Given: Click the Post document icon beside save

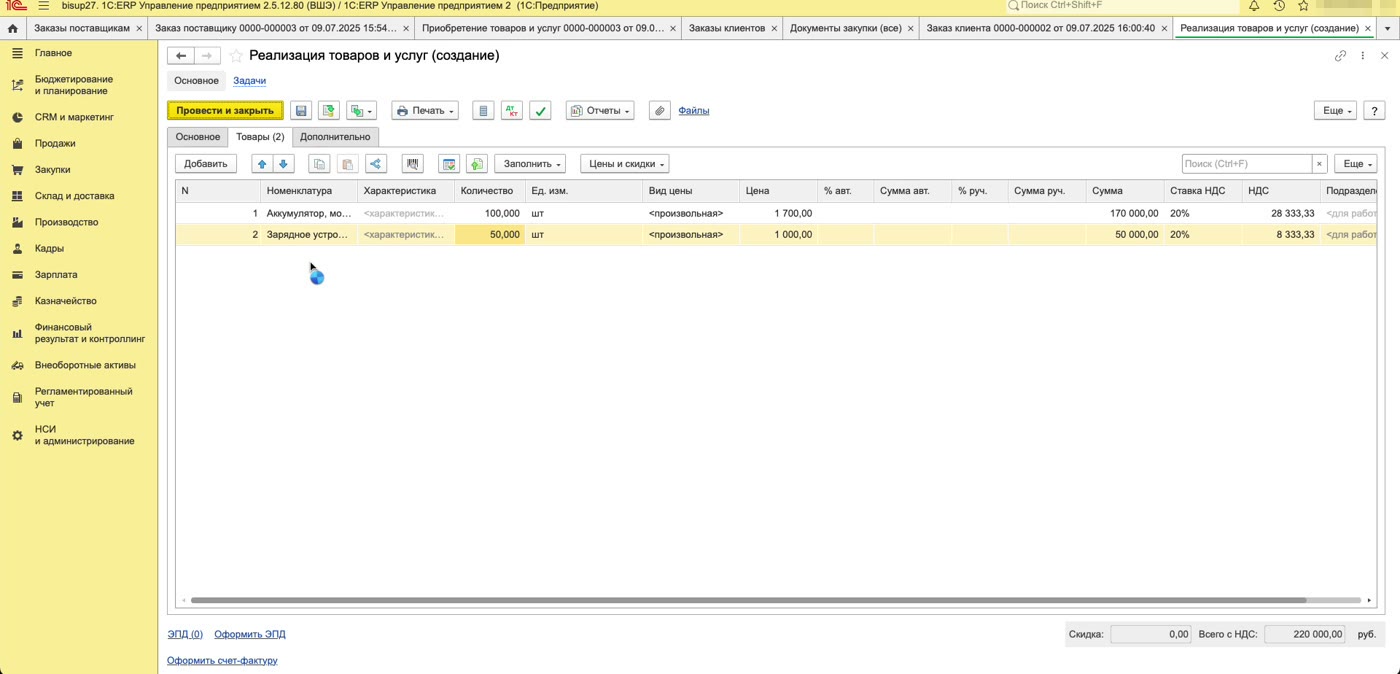Looking at the screenshot, I should pos(328,111).
